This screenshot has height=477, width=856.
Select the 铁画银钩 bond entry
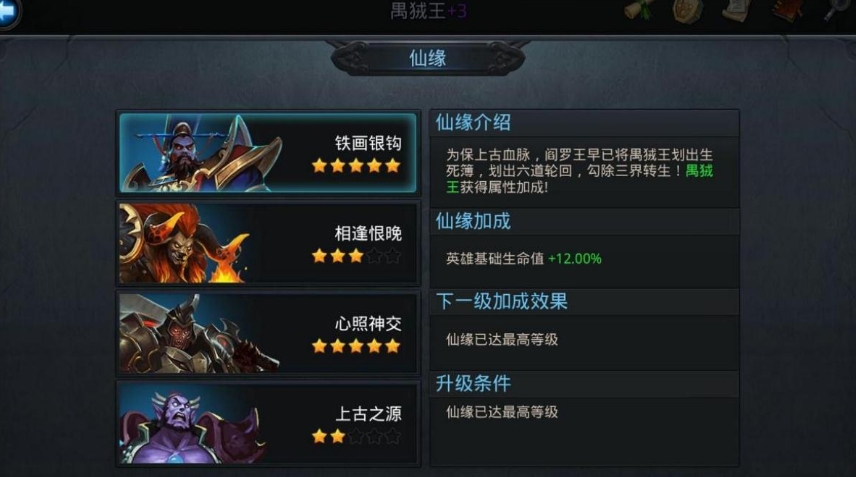click(268, 153)
